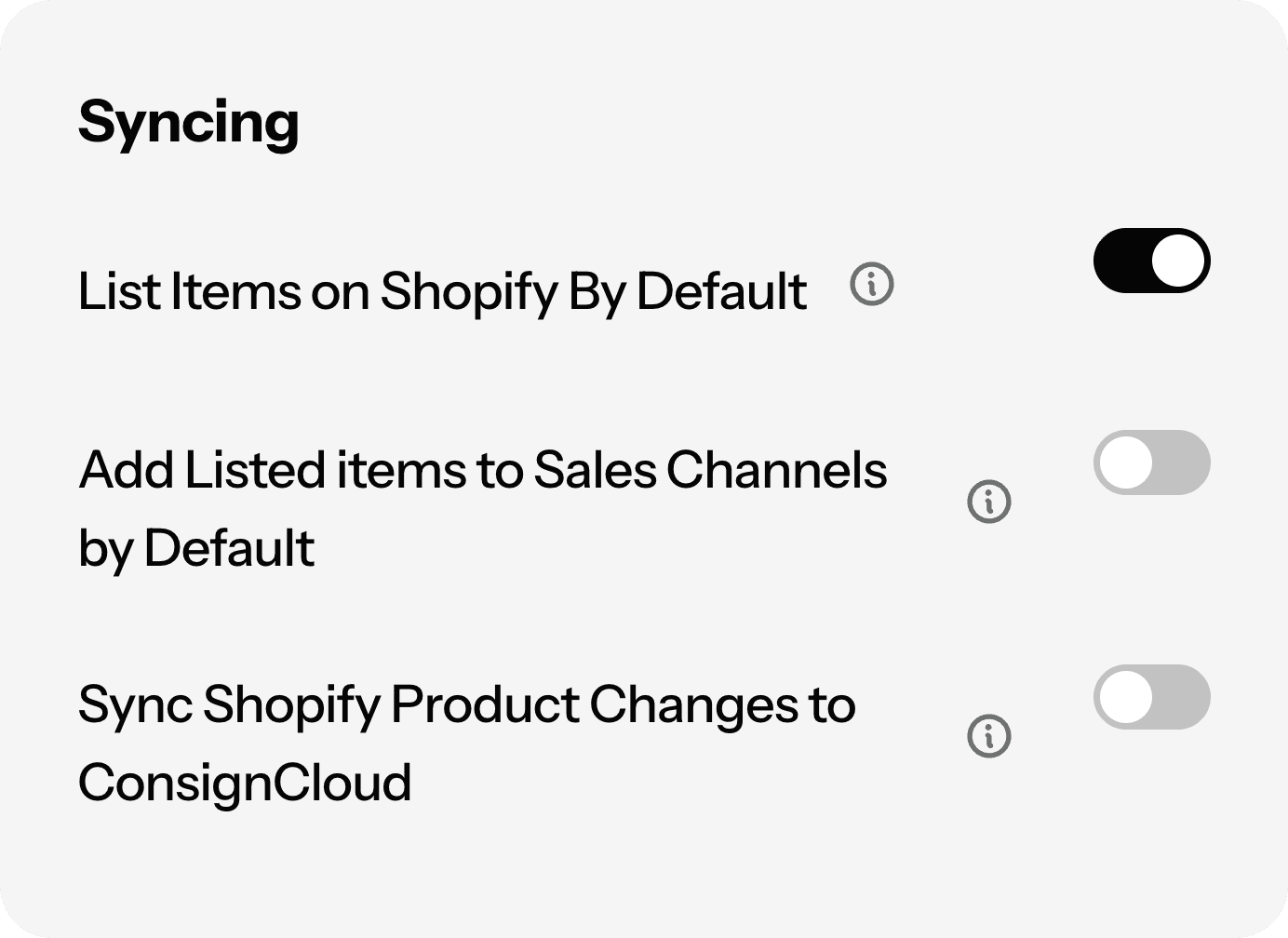The height and width of the screenshot is (938, 1288).
Task: Click the enabled toggle's white knob
Action: coord(1176,261)
